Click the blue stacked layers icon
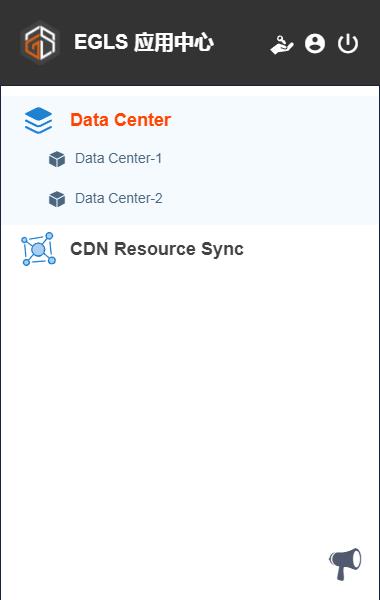The image size is (380, 600). [x=38, y=121]
